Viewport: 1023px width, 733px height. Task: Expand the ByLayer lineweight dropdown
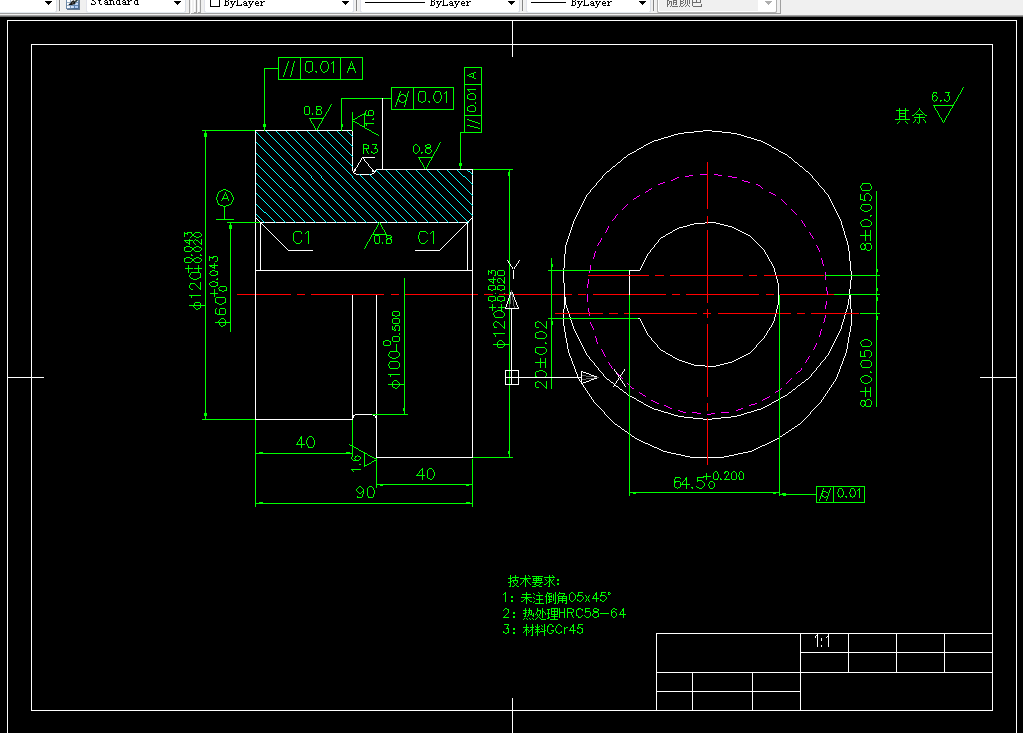(x=642, y=4)
